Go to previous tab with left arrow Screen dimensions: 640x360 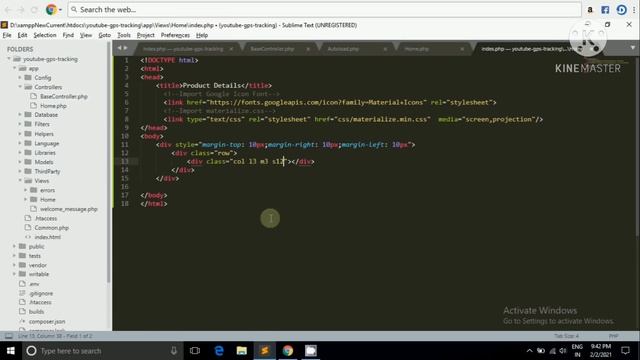(x=119, y=48)
